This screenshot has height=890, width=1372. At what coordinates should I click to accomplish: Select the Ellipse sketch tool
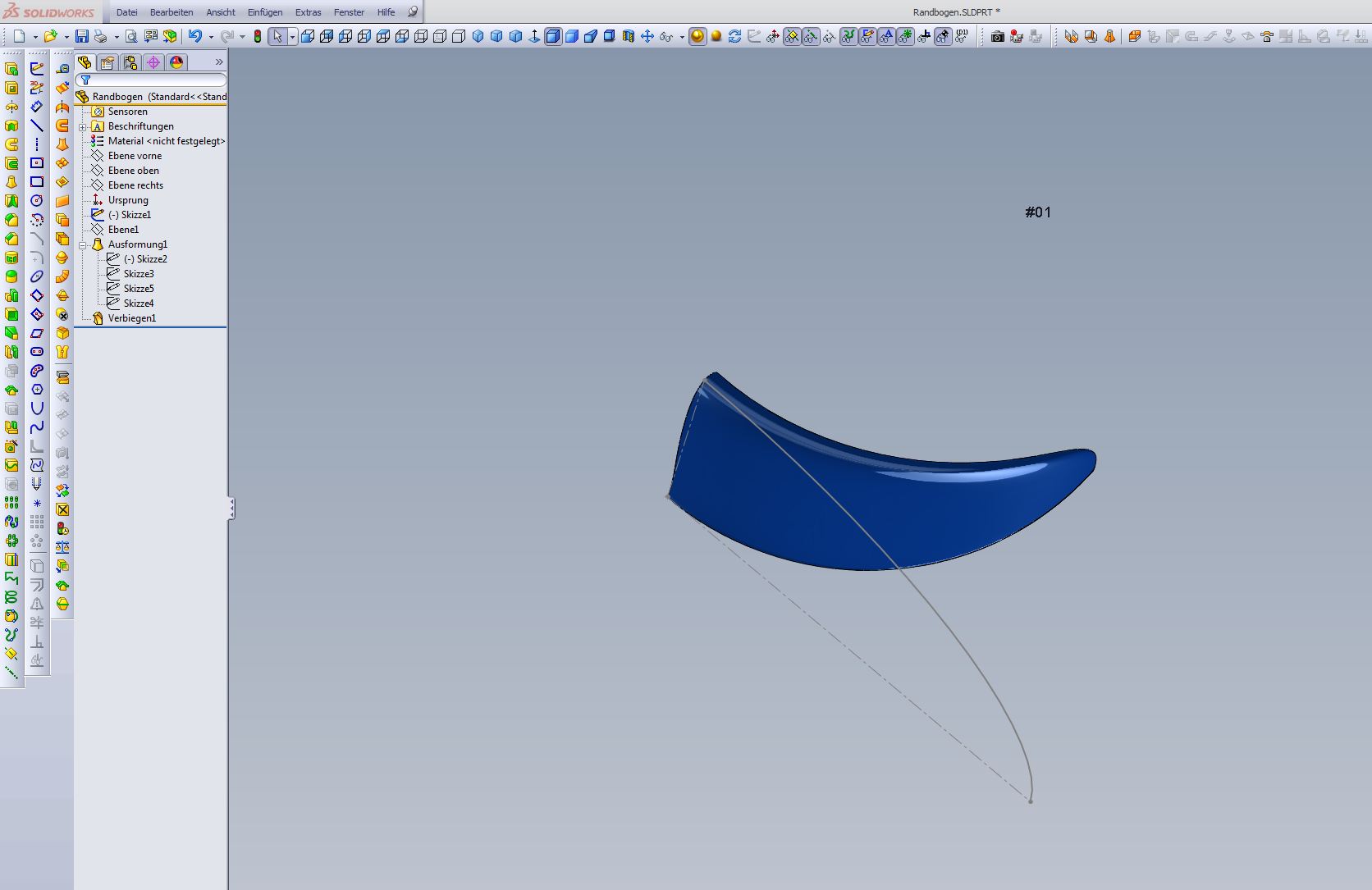37,276
